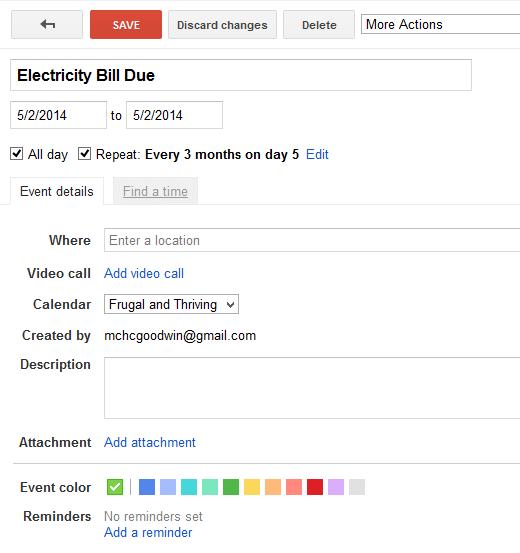This screenshot has width=520, height=553.
Task: Select the default green checked color
Action: tap(115, 487)
